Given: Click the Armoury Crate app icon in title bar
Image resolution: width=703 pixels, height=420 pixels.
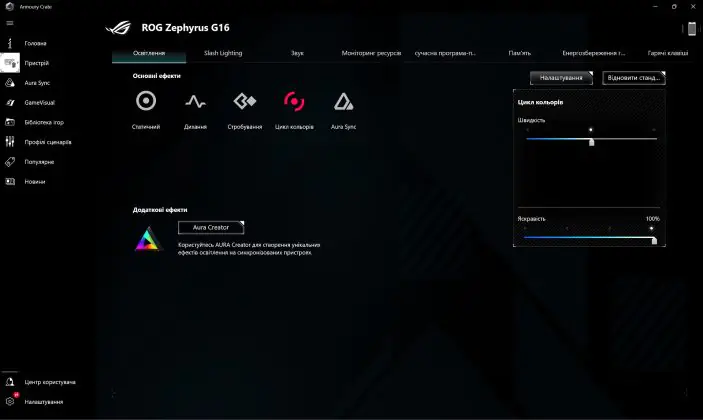Looking at the screenshot, I should [x=9, y=7].
